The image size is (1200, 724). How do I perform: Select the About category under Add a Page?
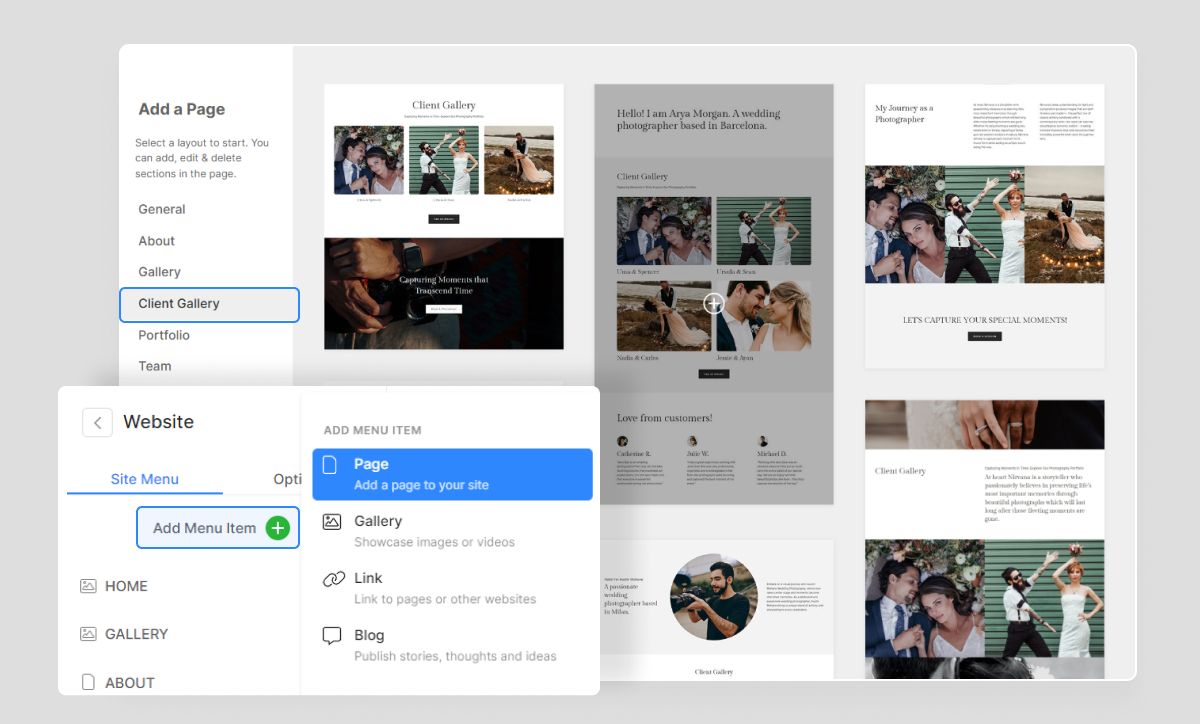(x=156, y=240)
